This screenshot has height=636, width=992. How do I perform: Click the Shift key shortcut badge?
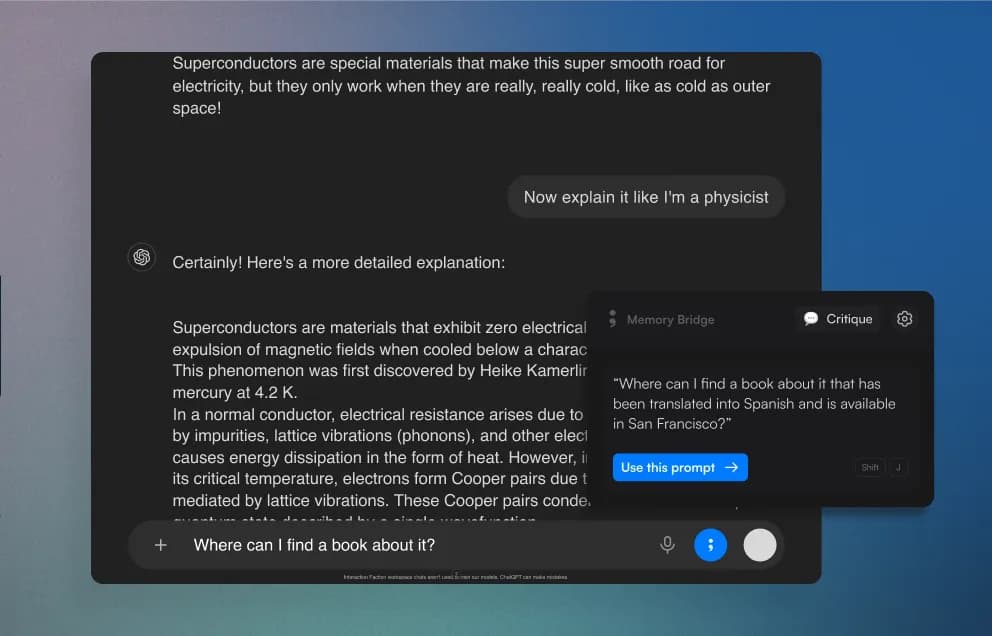870,467
